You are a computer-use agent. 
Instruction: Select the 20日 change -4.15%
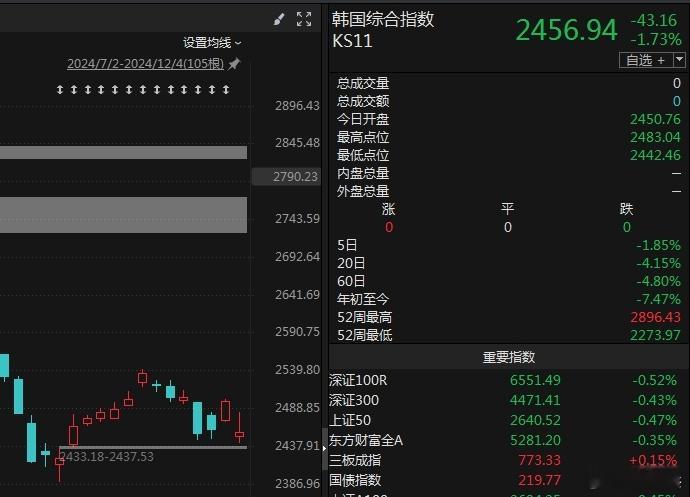[658, 263]
